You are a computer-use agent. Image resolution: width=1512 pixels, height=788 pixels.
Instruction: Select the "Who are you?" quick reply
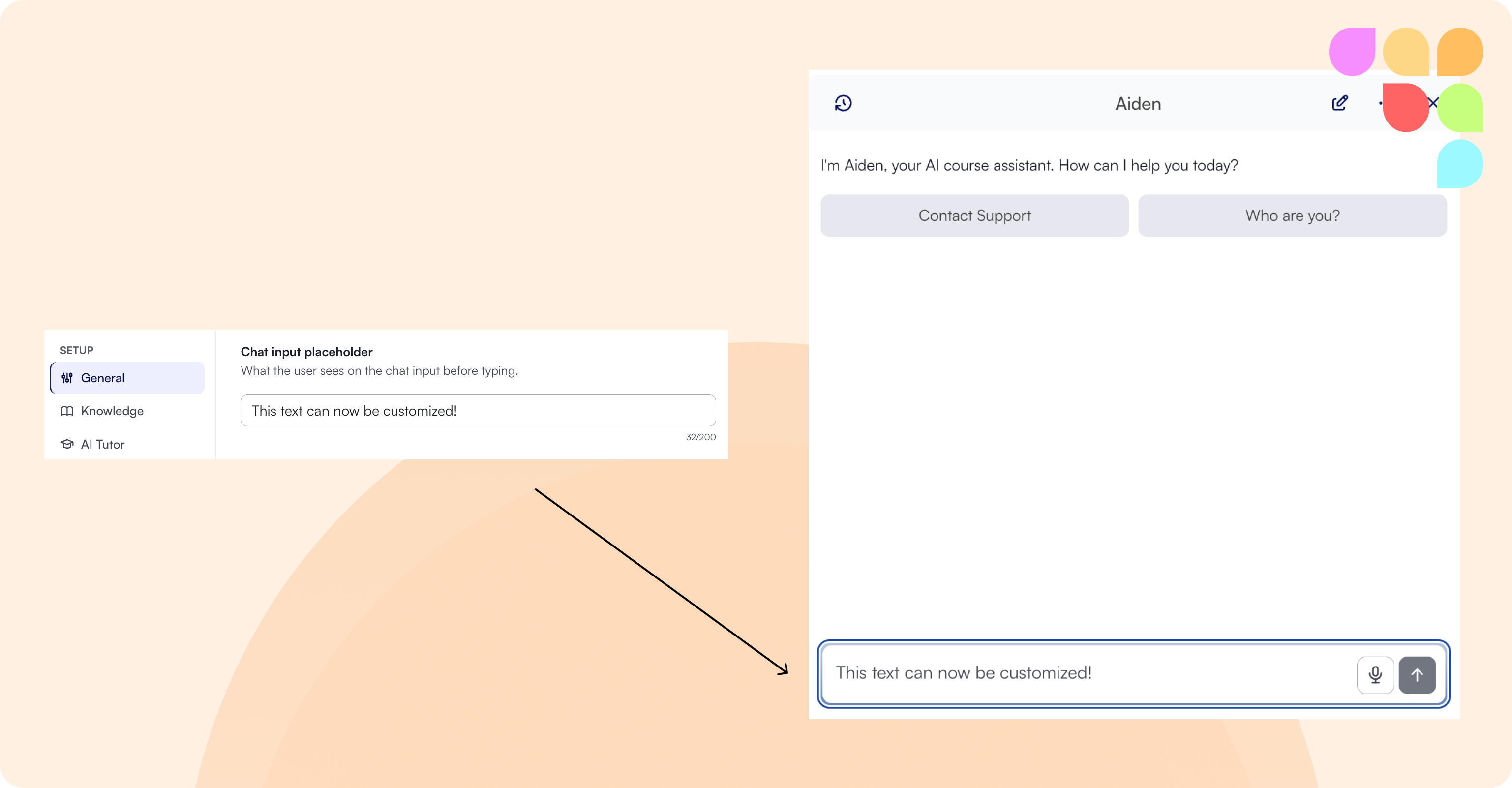[1293, 215]
